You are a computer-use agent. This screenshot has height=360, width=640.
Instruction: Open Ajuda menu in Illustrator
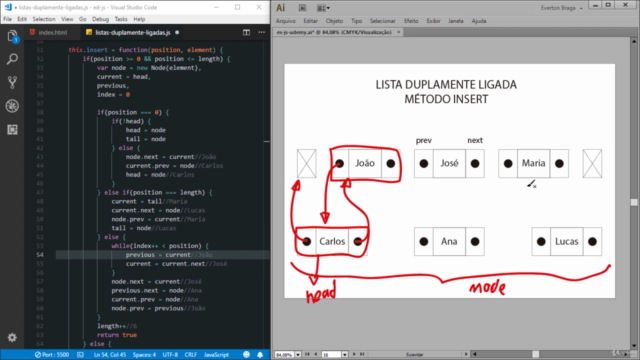479,21
